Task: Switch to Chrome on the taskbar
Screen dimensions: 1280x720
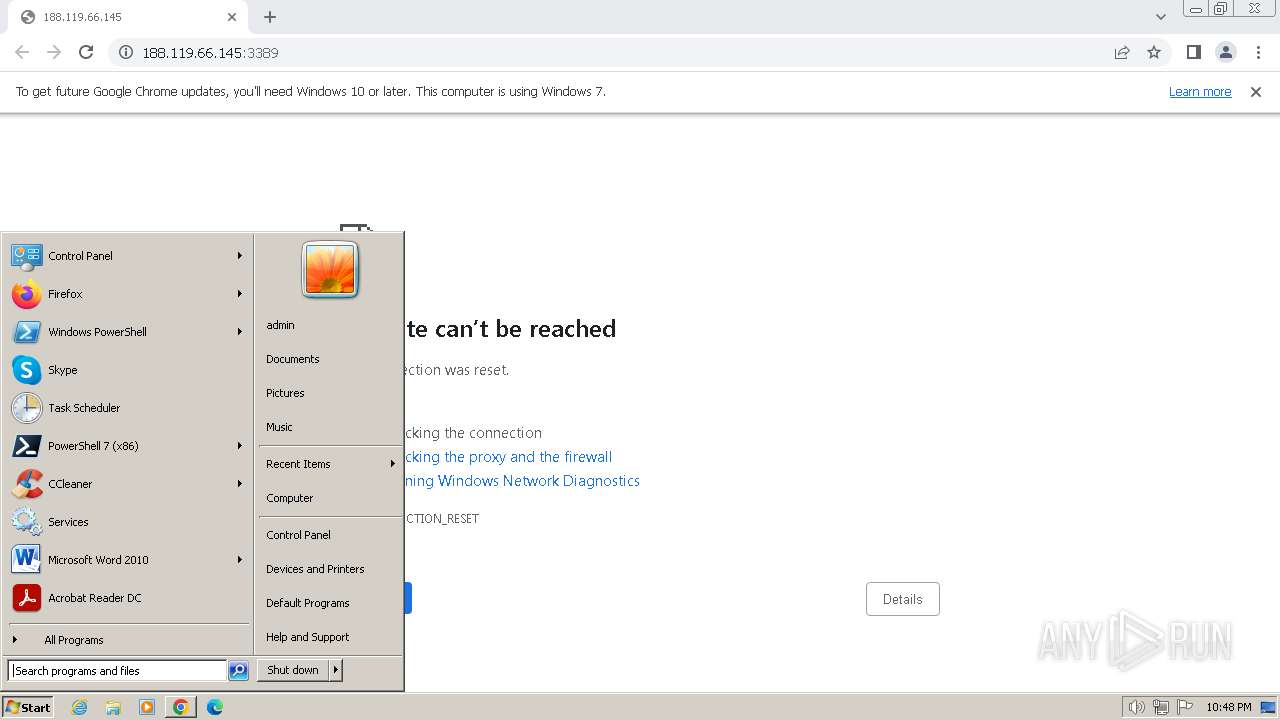Action: tap(181, 707)
